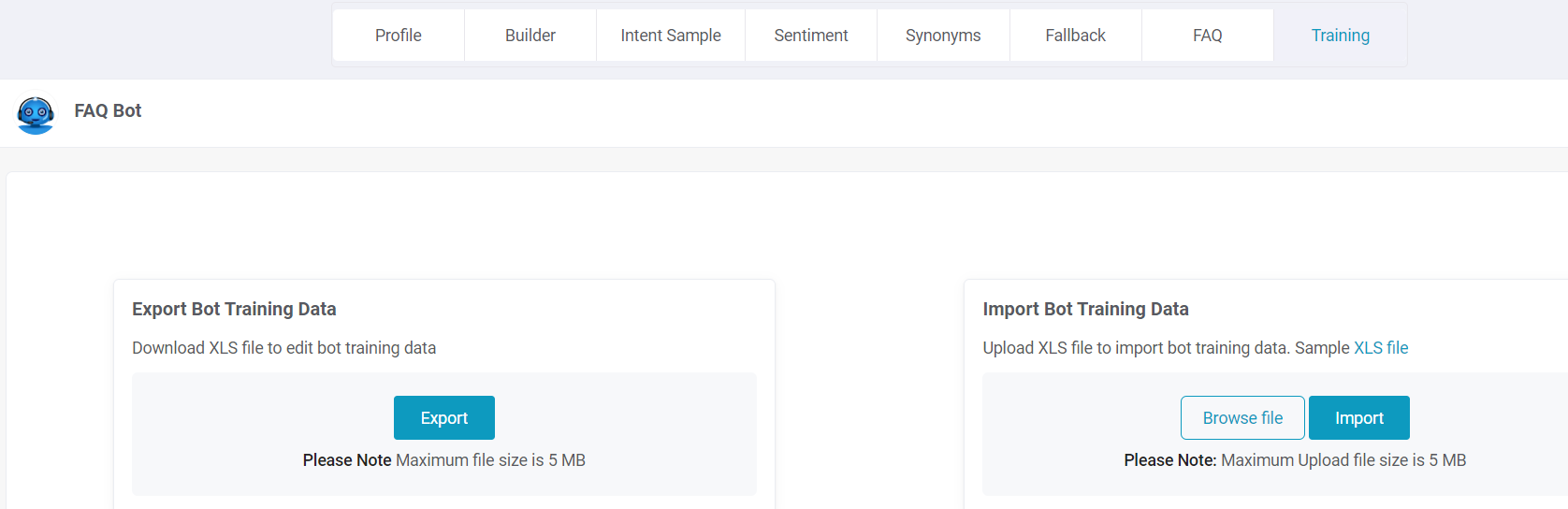Click the Upload XLS file description text
The height and width of the screenshot is (509, 1568).
[x=1136, y=348]
